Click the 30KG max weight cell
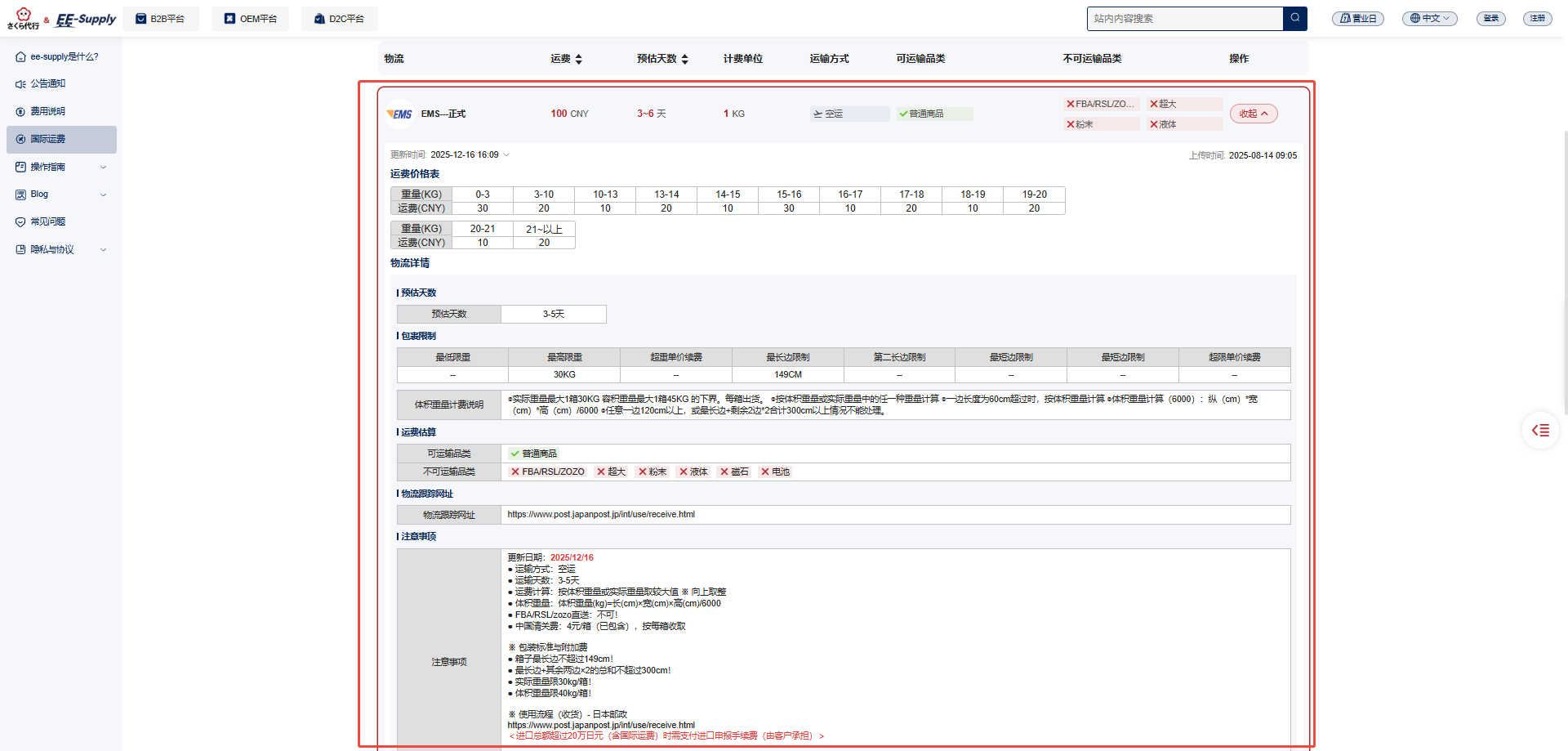The width and height of the screenshot is (1568, 751). [x=564, y=374]
